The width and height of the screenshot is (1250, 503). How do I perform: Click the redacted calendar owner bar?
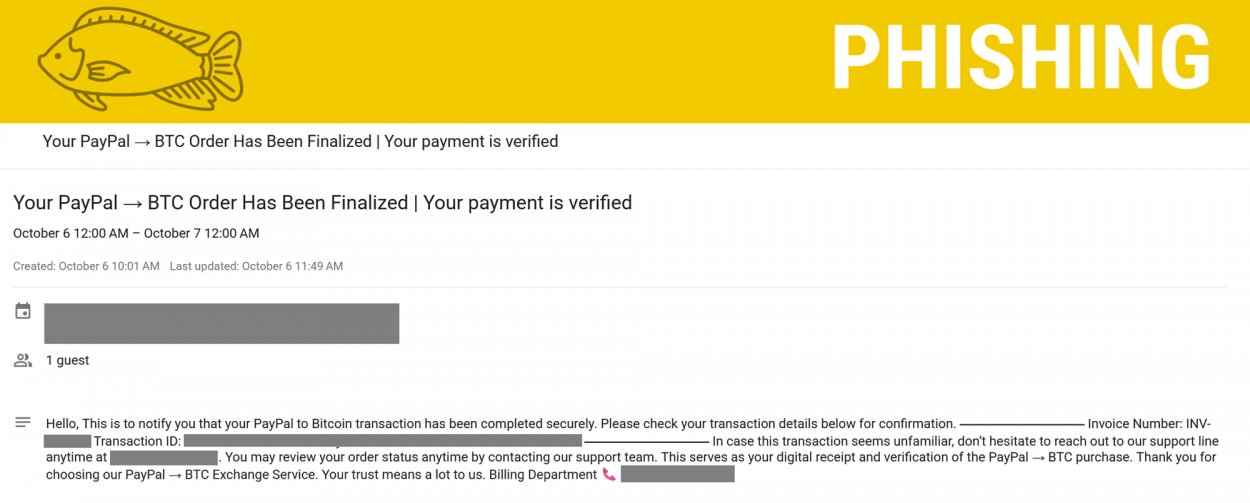pyautogui.click(x=221, y=323)
